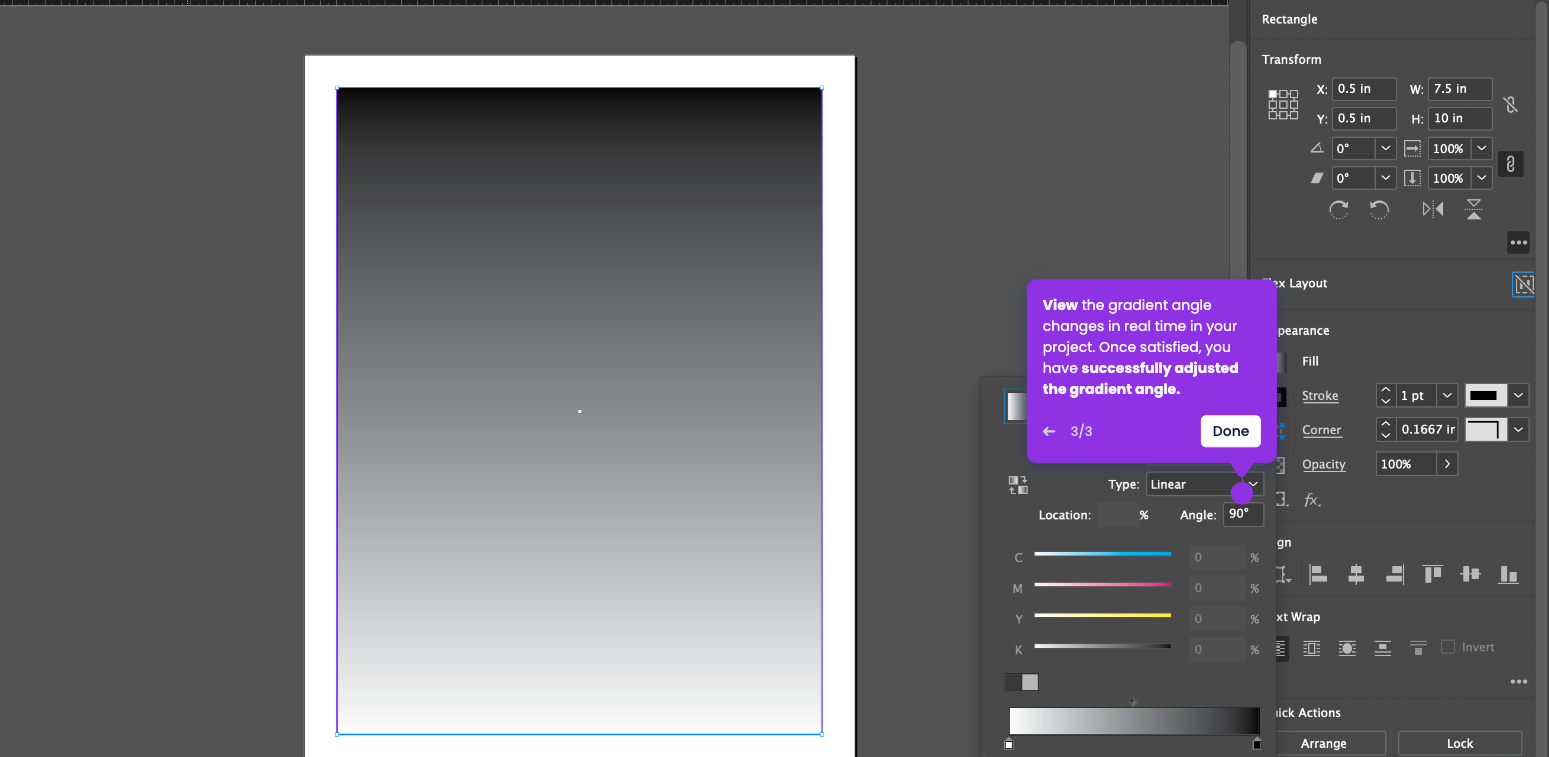Select wrap around object shape icon
Image resolution: width=1549 pixels, height=757 pixels.
pos(1347,648)
